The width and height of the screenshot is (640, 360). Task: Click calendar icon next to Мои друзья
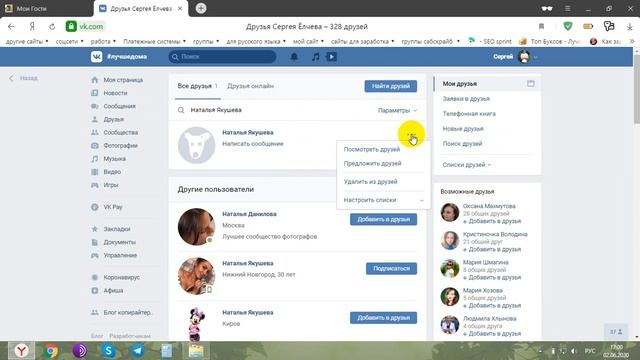point(531,83)
